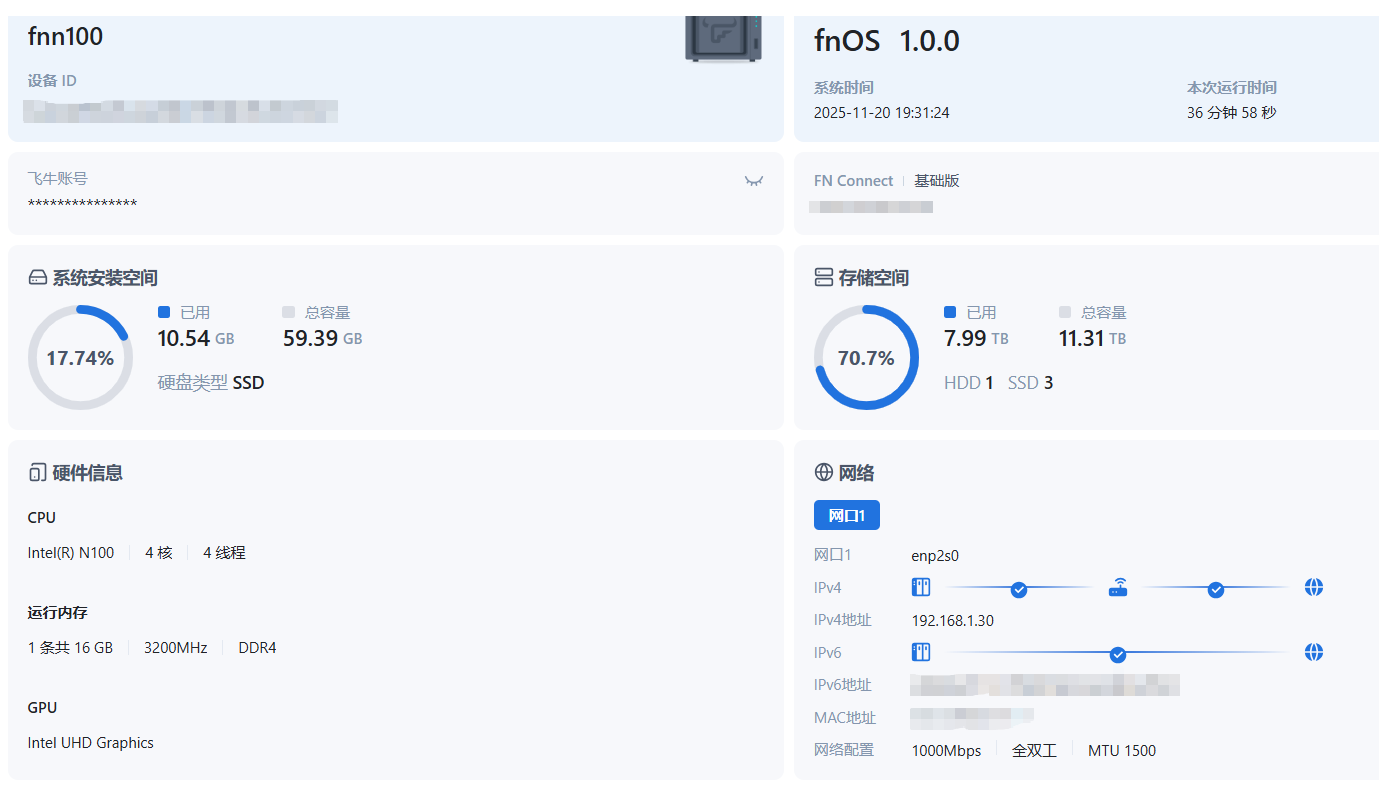Click the NAS device icon in the IPv4 row
Viewport: 1379px width, 800px height.
pyautogui.click(x=921, y=587)
